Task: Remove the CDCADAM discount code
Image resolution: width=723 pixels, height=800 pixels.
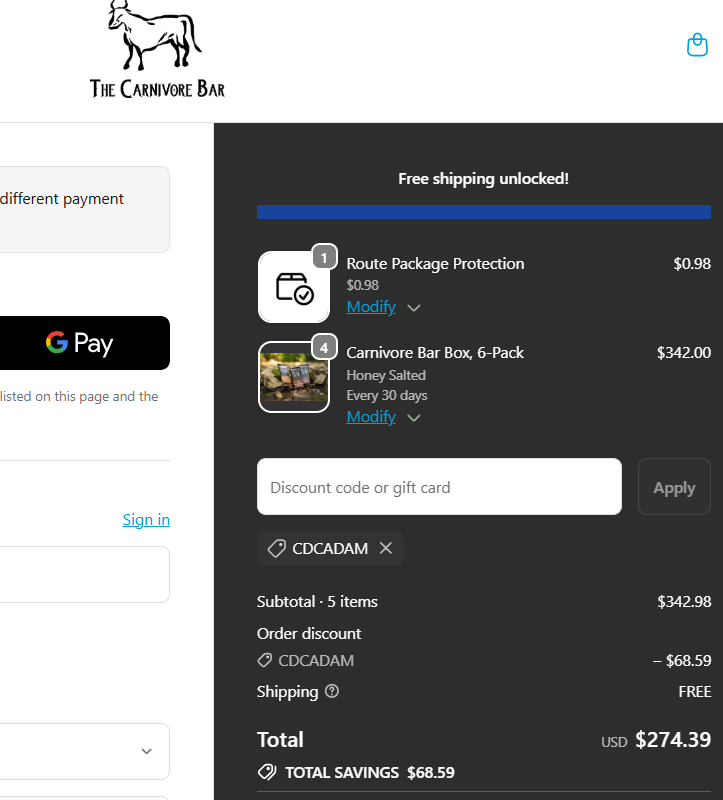Action: tap(386, 548)
